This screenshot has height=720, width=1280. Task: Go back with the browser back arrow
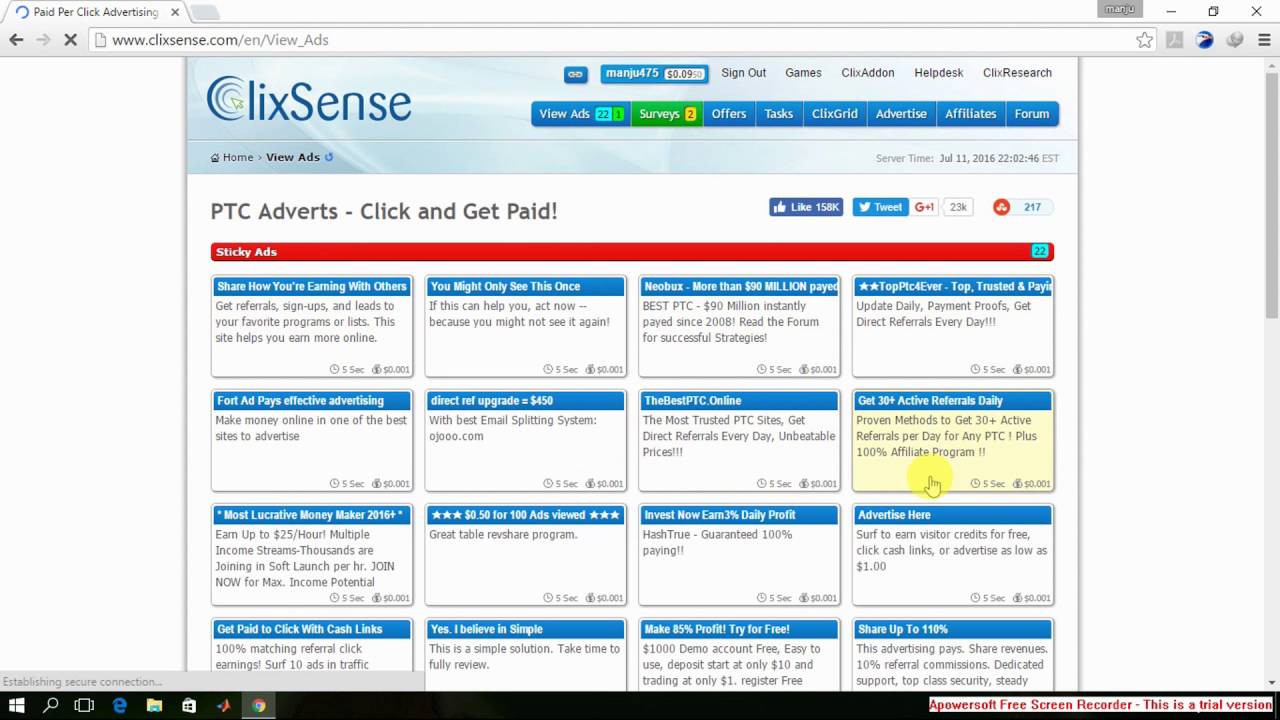tap(16, 40)
